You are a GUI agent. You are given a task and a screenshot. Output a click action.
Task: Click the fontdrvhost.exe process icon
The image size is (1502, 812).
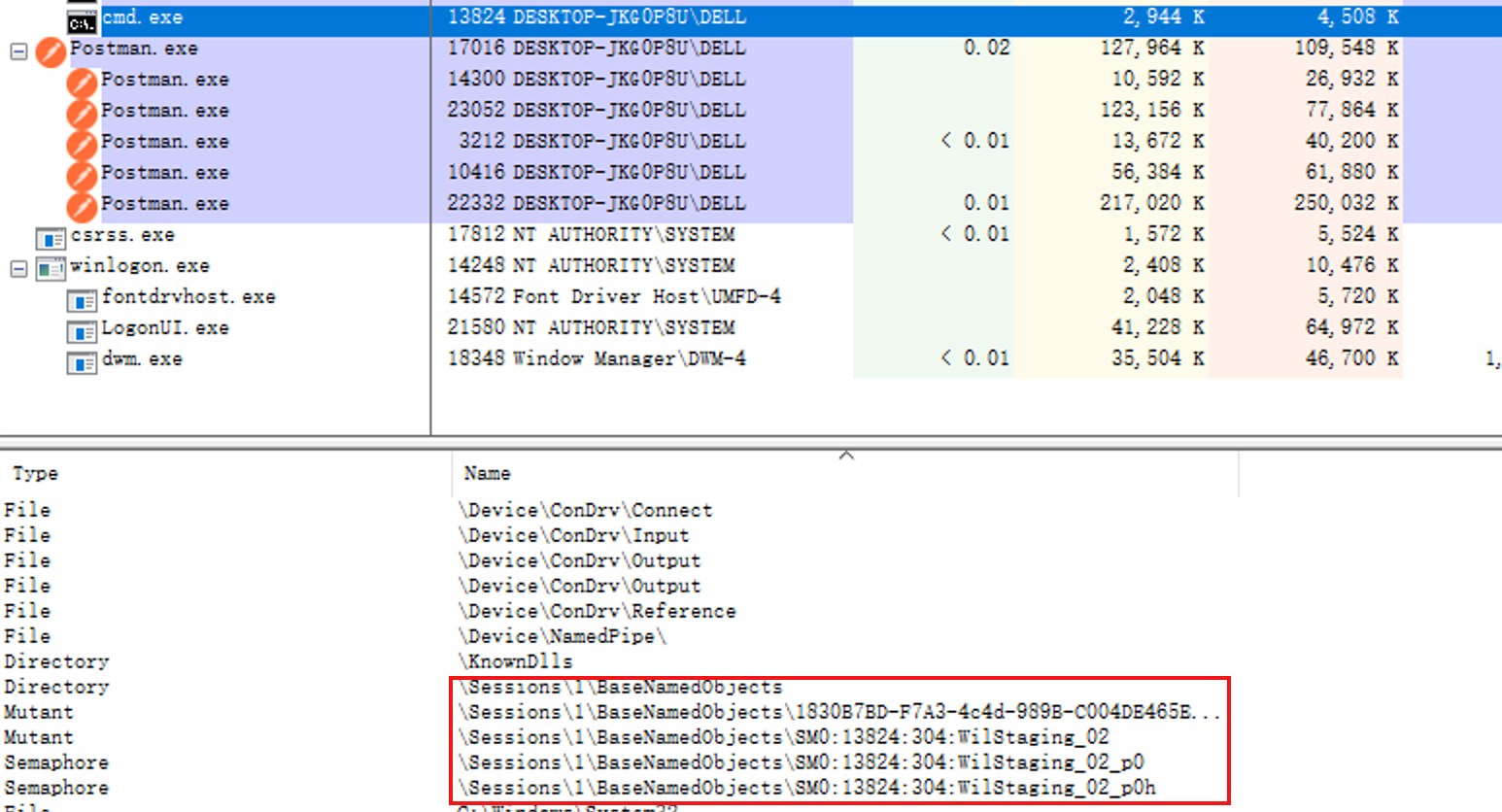click(x=82, y=300)
